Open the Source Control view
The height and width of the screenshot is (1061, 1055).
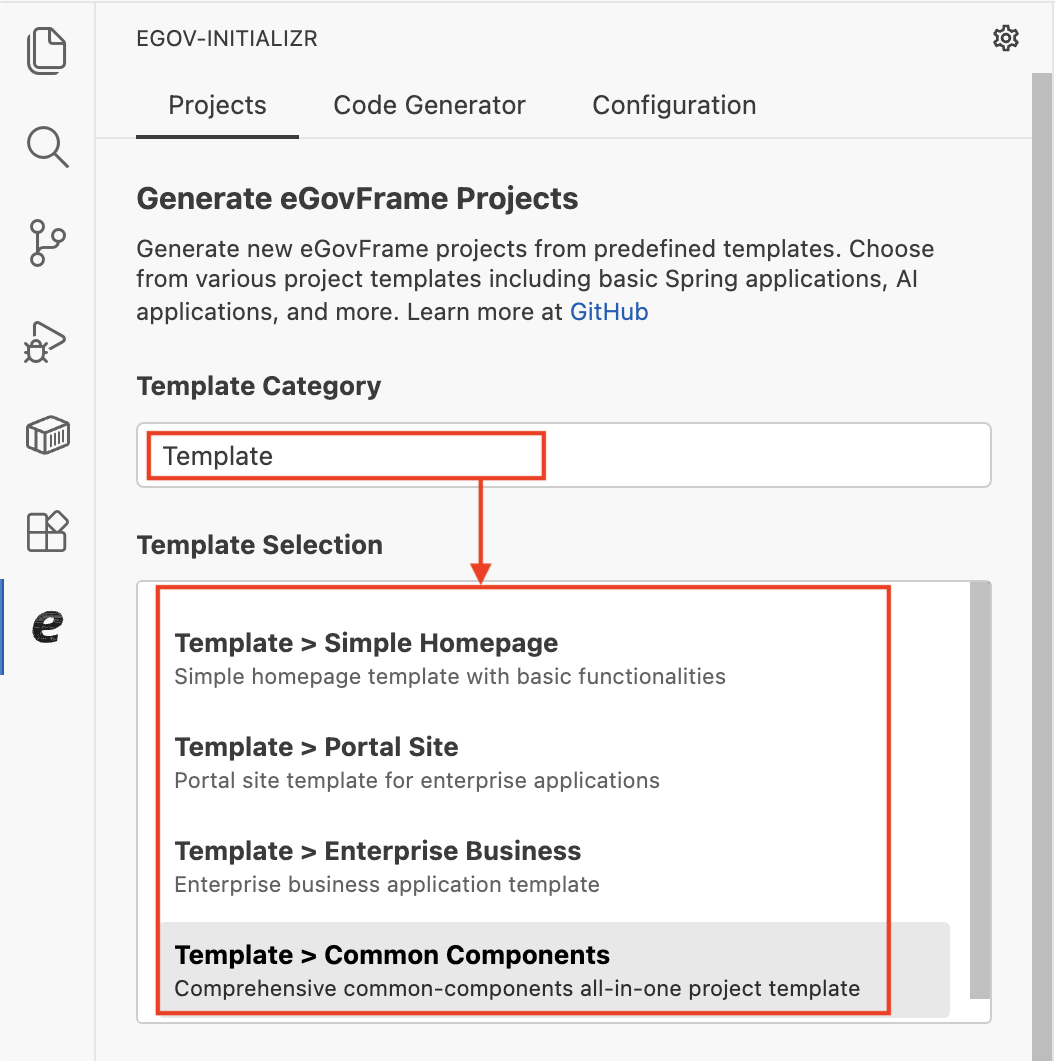47,243
